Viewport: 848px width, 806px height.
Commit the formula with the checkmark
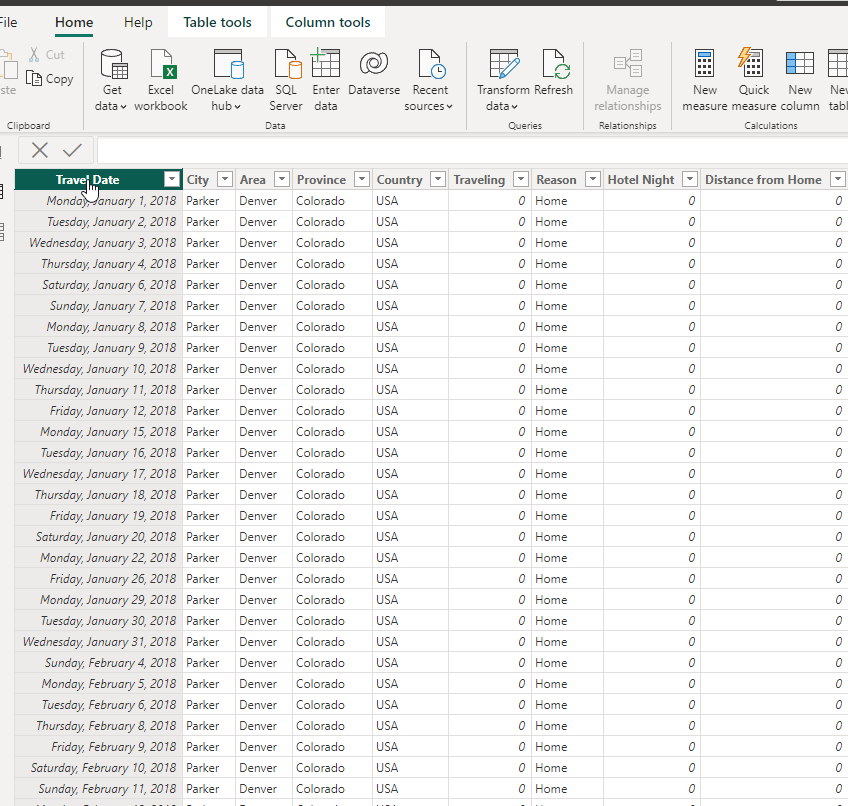click(72, 150)
